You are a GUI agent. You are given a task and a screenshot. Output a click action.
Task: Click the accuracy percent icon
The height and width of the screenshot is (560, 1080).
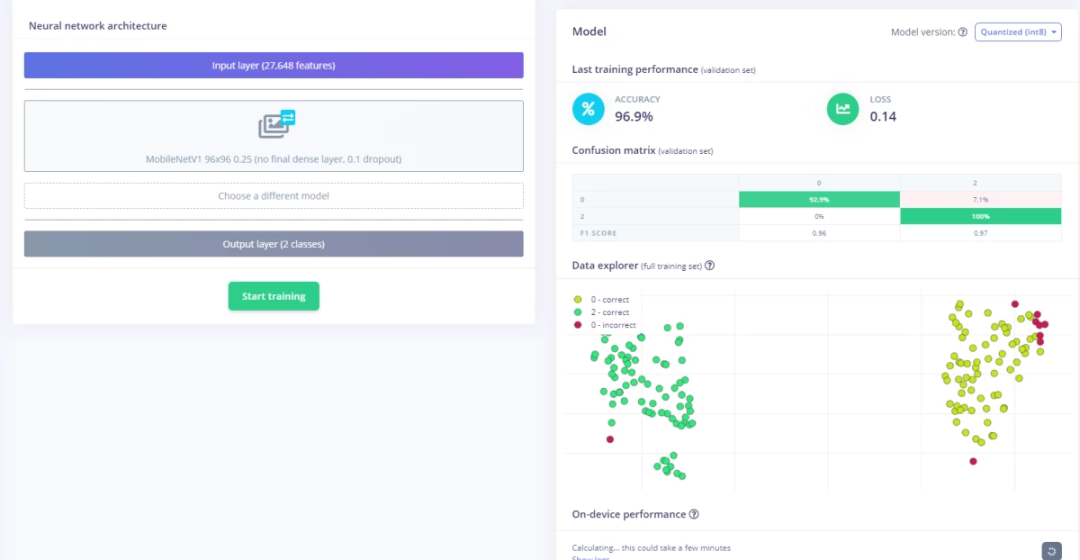point(588,109)
